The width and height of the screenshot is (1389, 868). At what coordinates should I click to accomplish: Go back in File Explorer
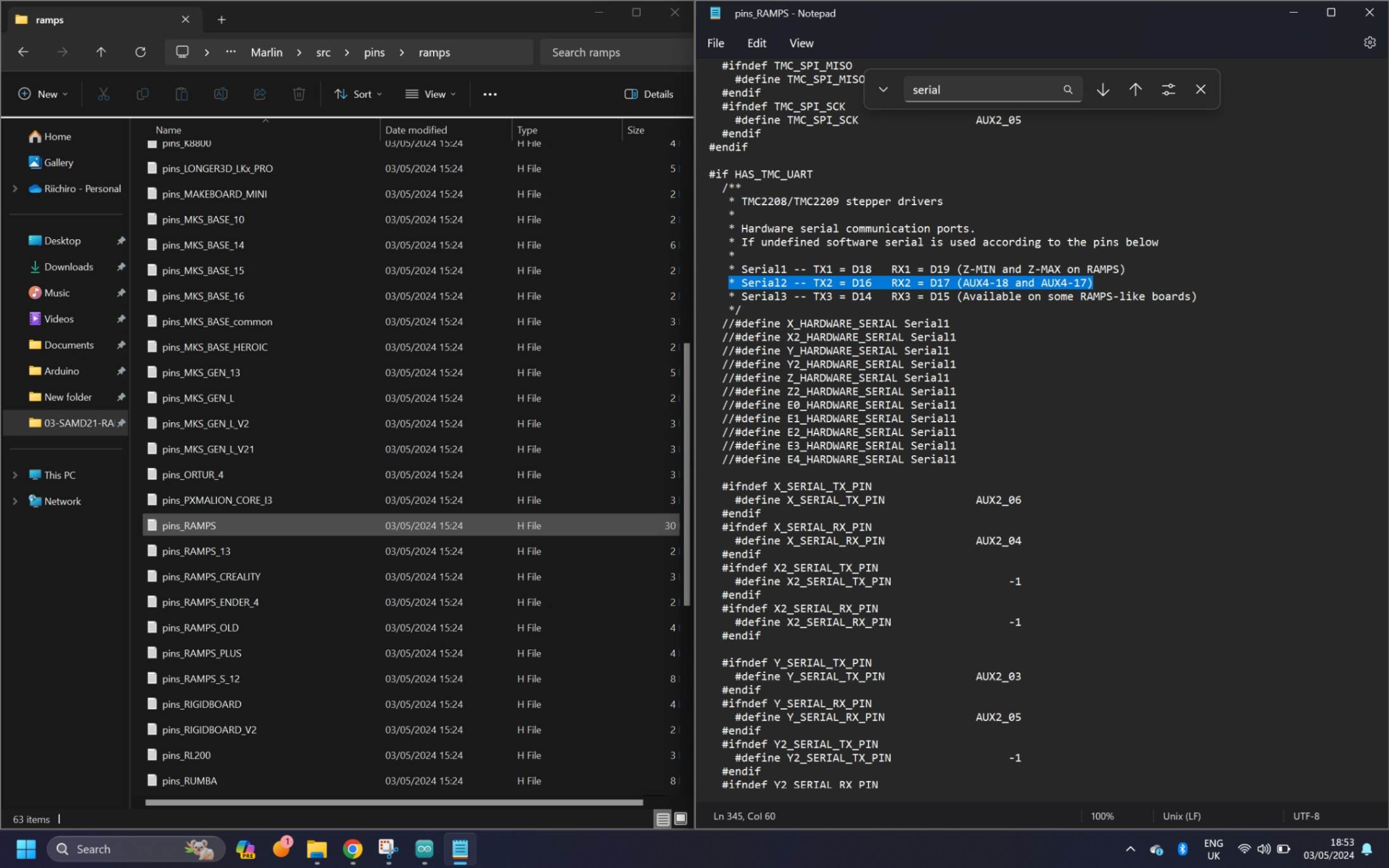click(23, 52)
